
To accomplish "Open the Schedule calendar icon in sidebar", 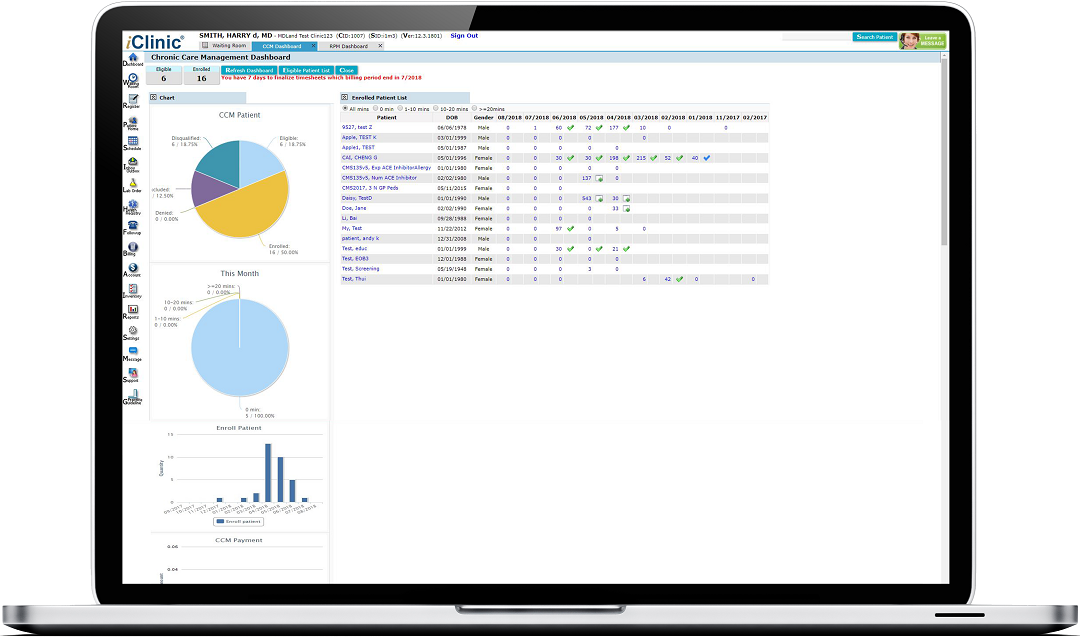I will tap(133, 142).
